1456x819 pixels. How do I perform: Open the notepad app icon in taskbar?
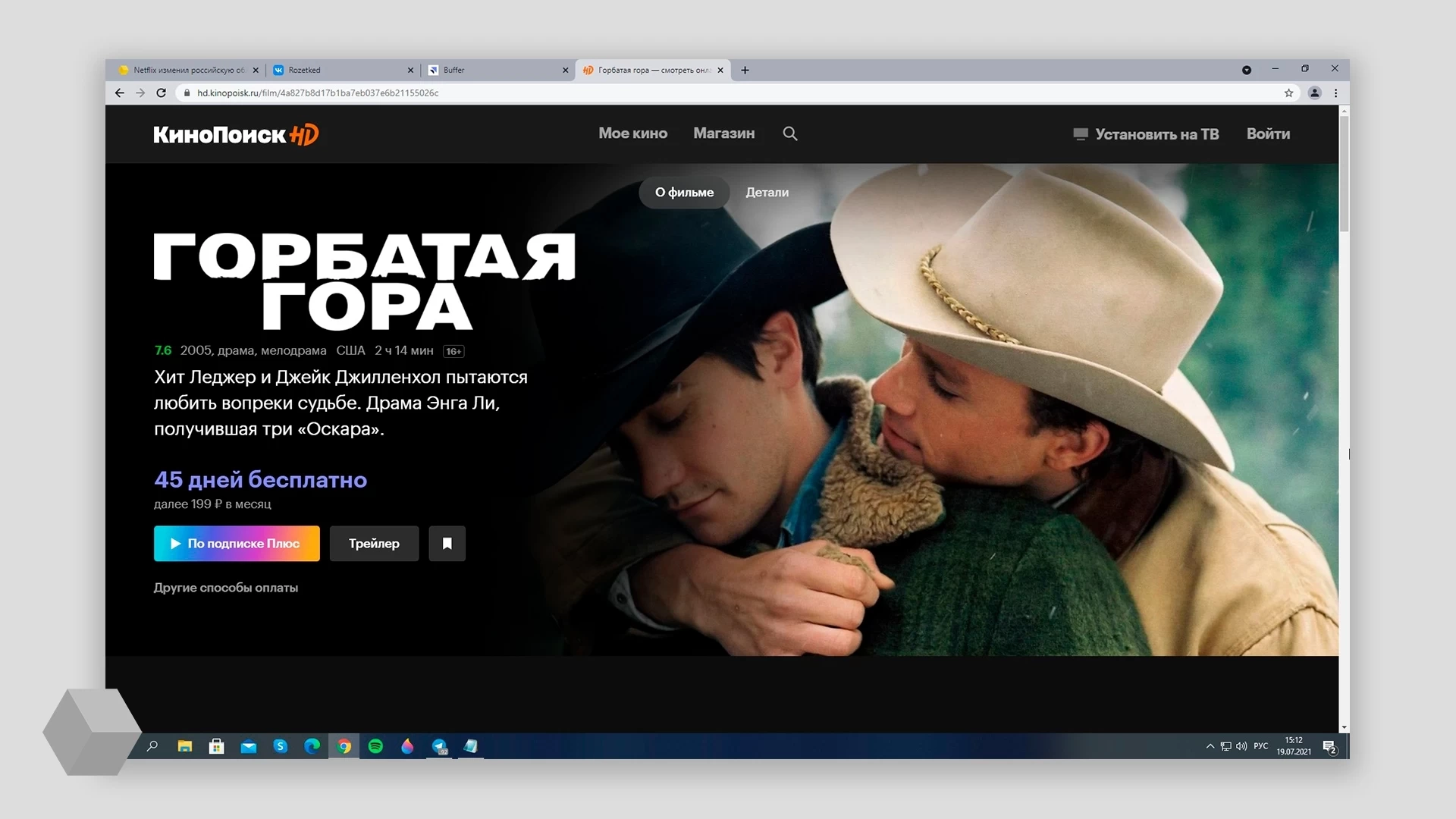point(471,746)
